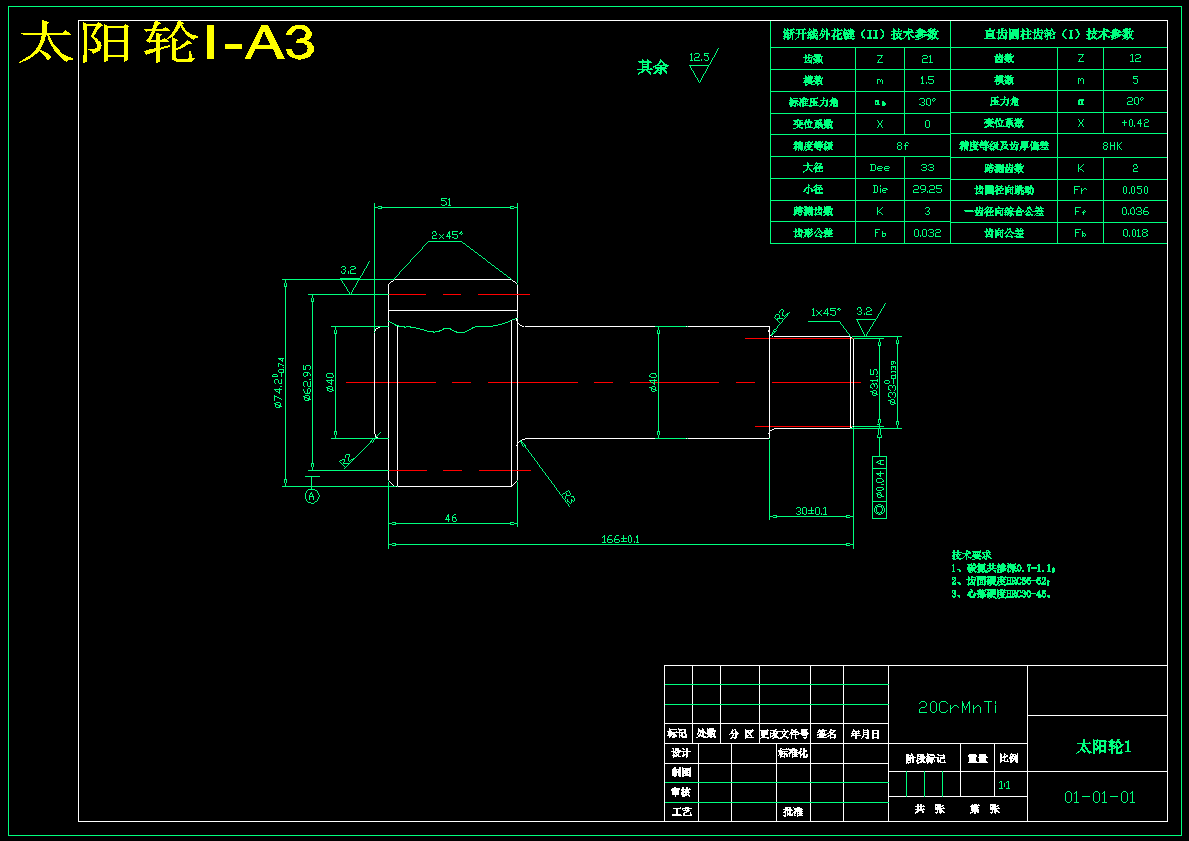Image resolution: width=1189 pixels, height=841 pixels.
Task: Select the 29.25 minor diameter value
Action: tap(927, 190)
